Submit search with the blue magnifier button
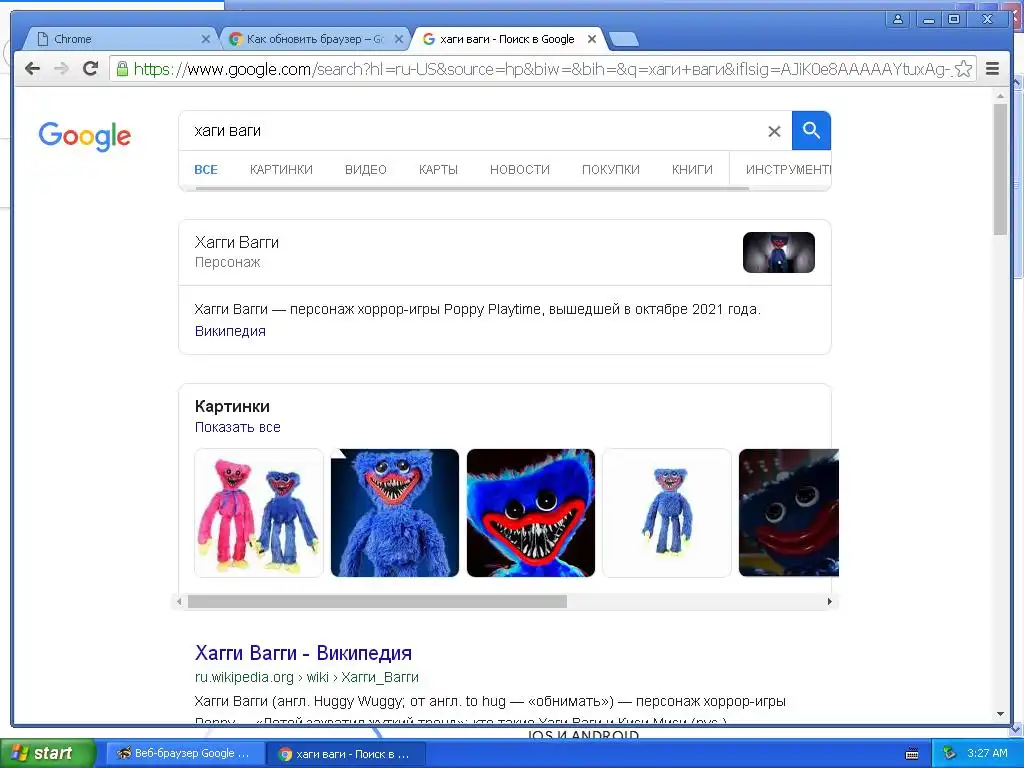This screenshot has height=768, width=1024. click(x=811, y=131)
